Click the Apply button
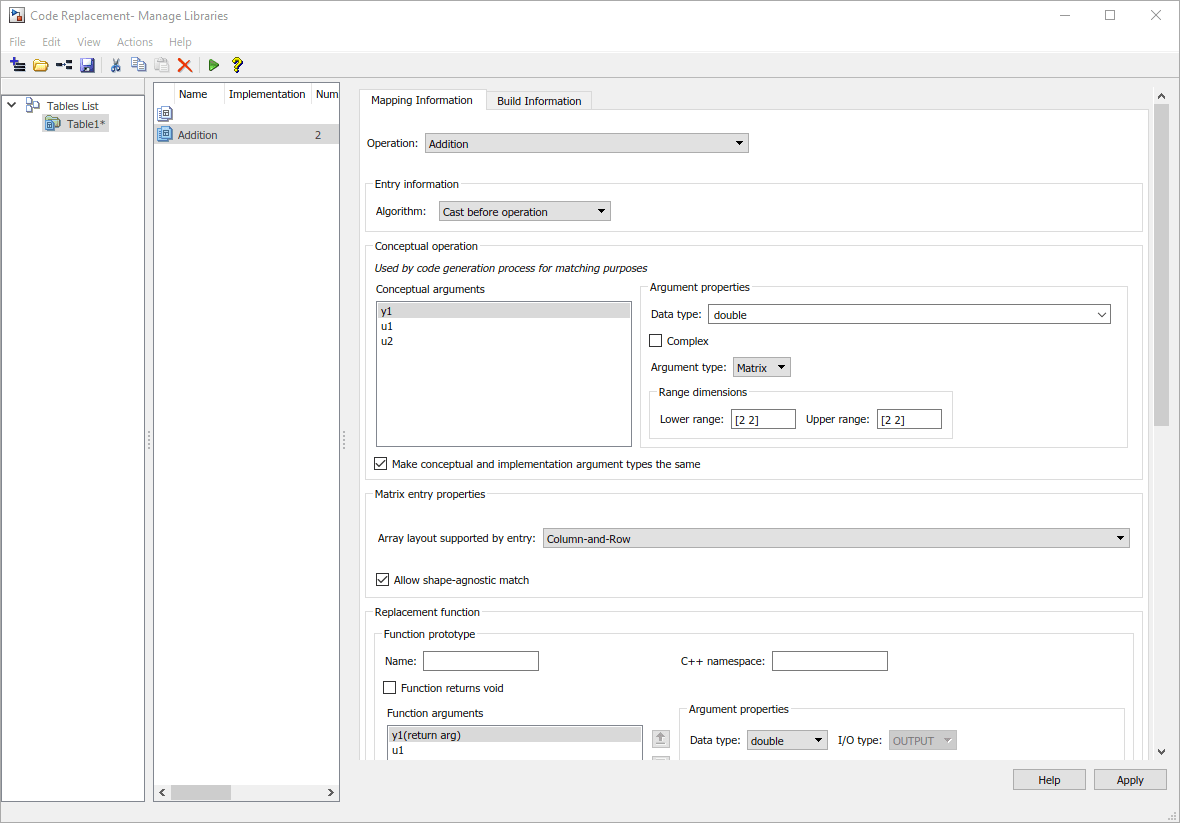This screenshot has height=823, width=1180. point(1130,780)
